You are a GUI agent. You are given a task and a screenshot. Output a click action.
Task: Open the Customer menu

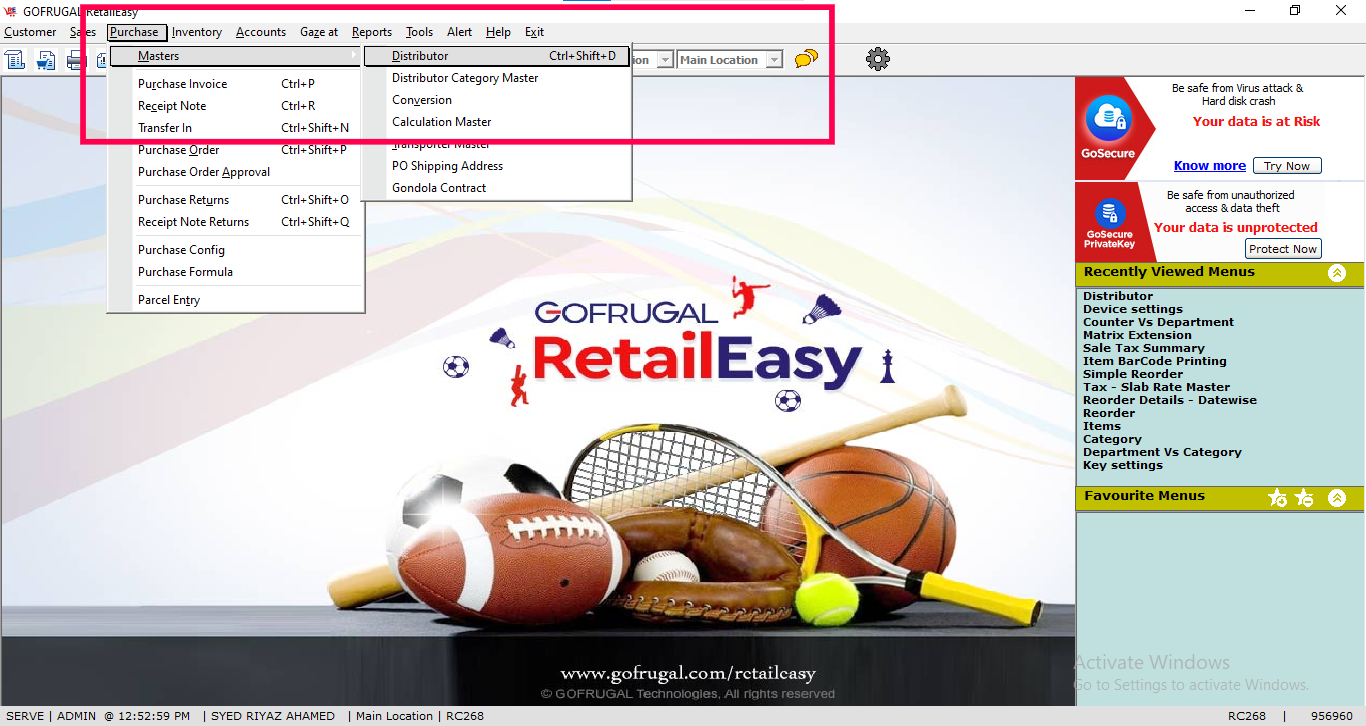[30, 32]
